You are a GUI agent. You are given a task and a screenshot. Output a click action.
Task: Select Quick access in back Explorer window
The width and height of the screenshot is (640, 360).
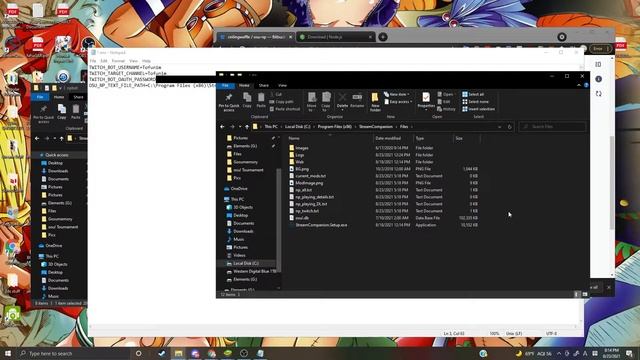[57, 155]
